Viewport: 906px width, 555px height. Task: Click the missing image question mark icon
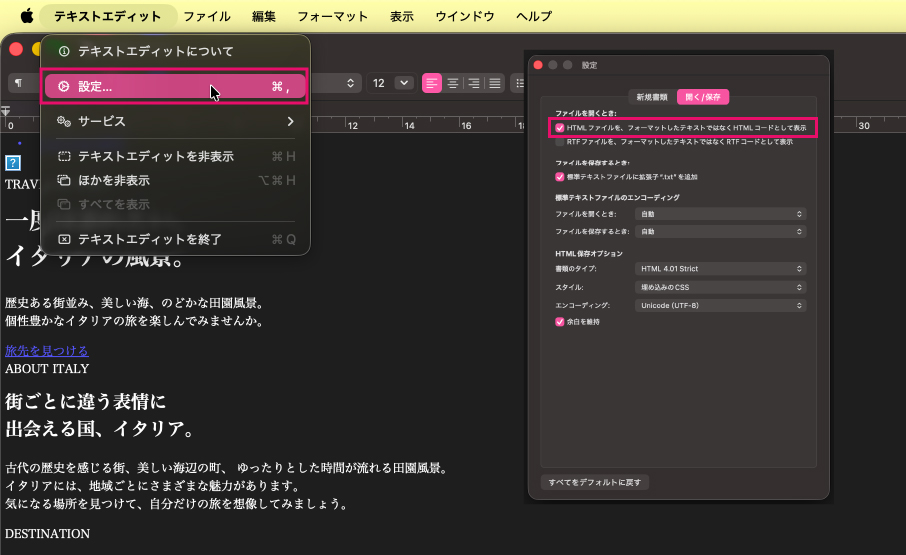tap(13, 163)
